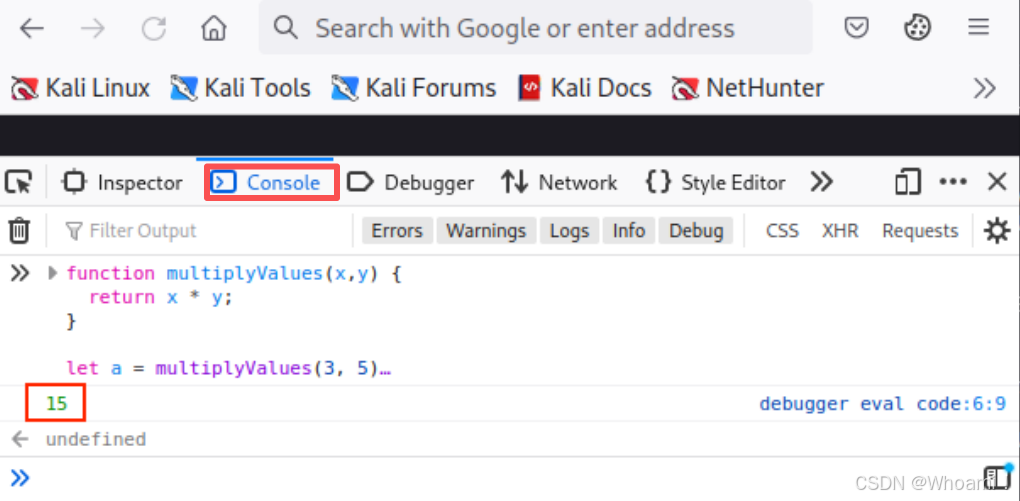Click the cookie extension icon
This screenshot has width=1020, height=501.
click(x=917, y=27)
